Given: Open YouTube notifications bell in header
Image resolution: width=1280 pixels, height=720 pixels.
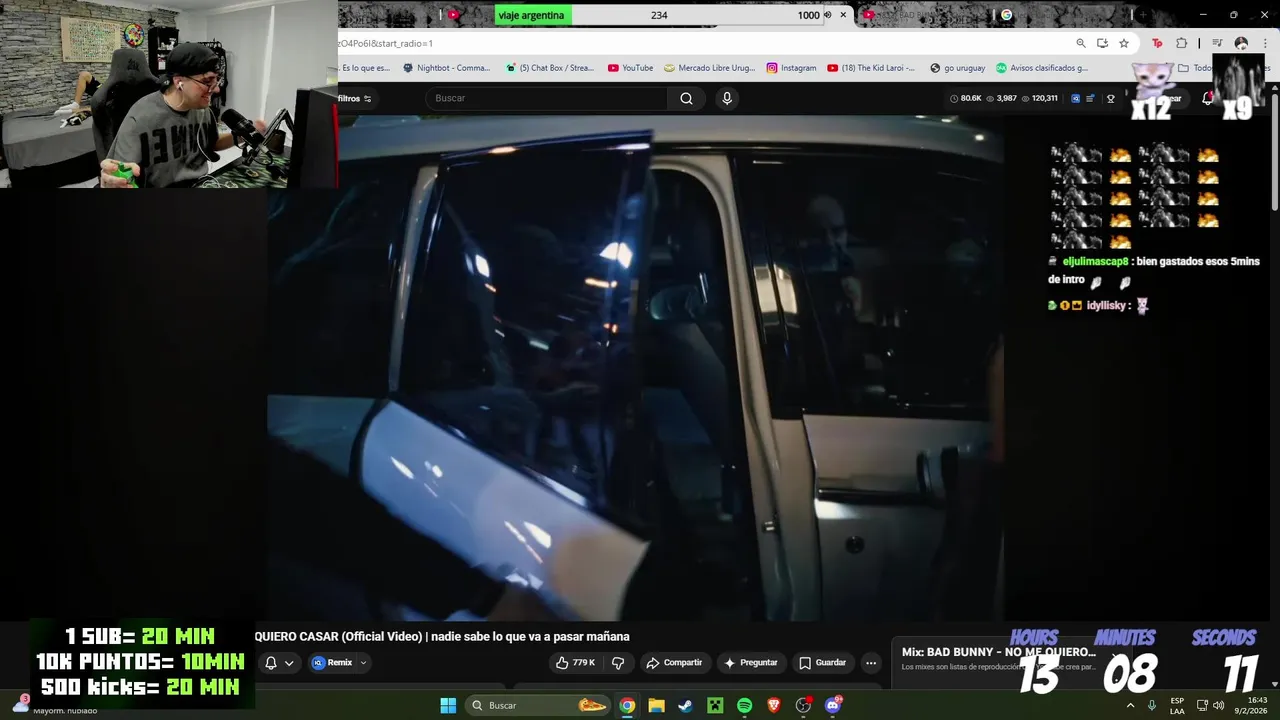Looking at the screenshot, I should pyautogui.click(x=1207, y=98).
